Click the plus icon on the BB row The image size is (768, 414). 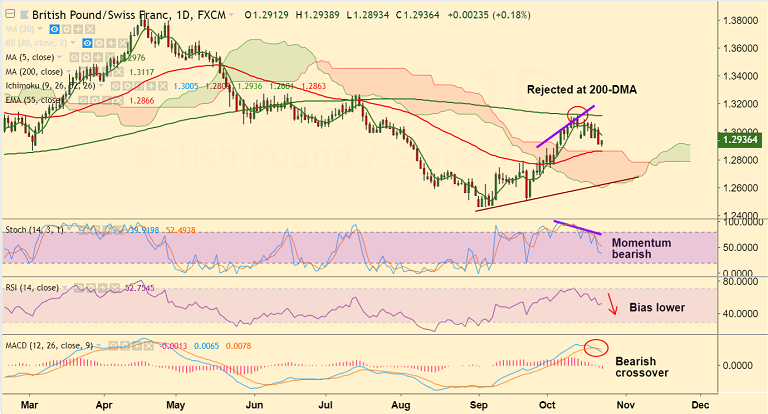click(111, 43)
